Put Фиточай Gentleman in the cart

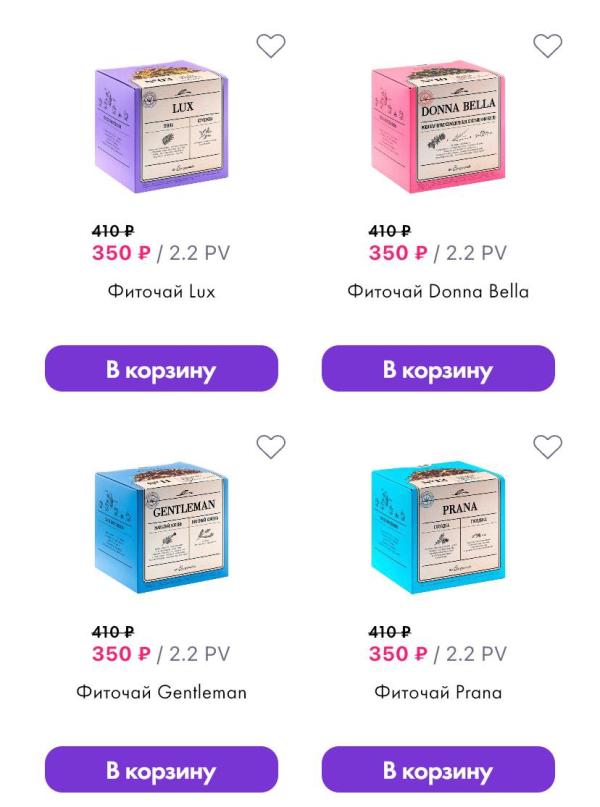[x=162, y=769]
